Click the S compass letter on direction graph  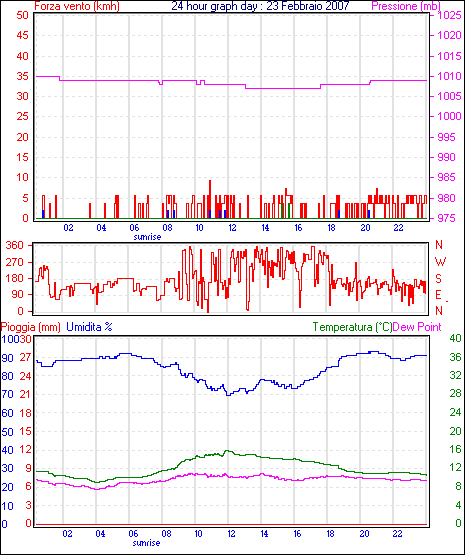[x=439, y=279]
